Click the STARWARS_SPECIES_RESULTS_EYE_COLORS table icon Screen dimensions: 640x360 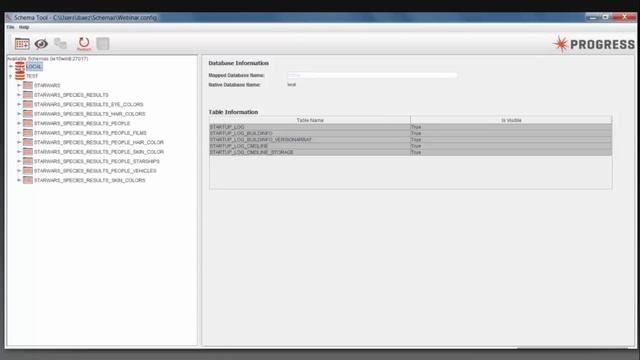click(x=28, y=104)
